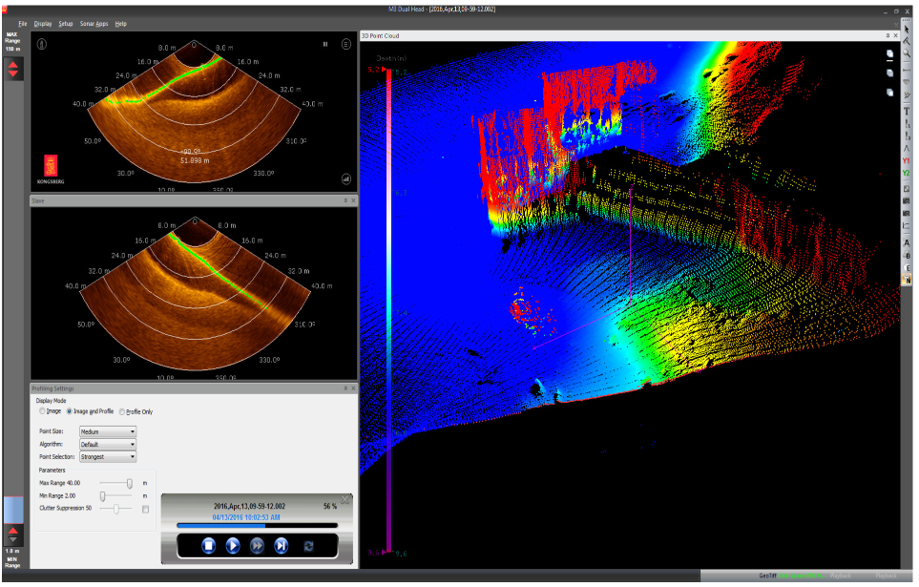Click the Max Range slider handle
This screenshot has width=919, height=587.
click(x=130, y=483)
